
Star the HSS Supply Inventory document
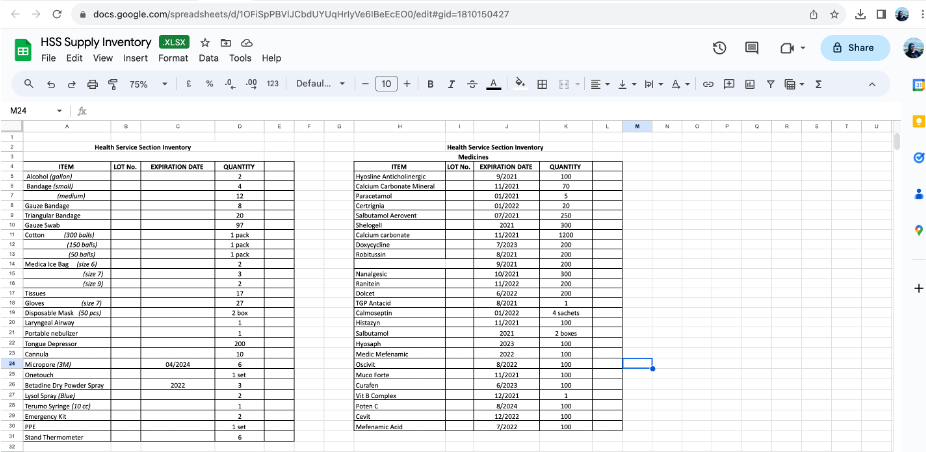[x=205, y=43]
